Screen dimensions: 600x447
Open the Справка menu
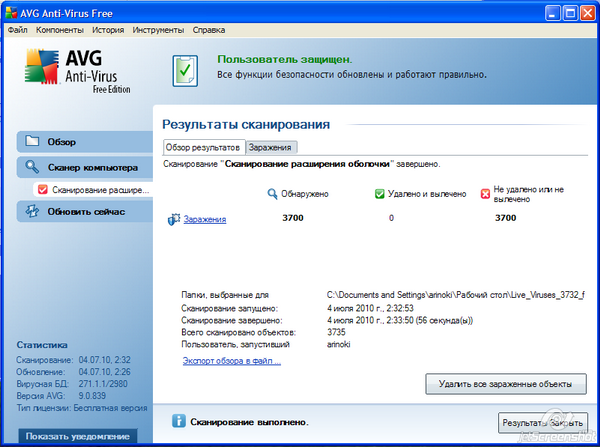(209, 30)
